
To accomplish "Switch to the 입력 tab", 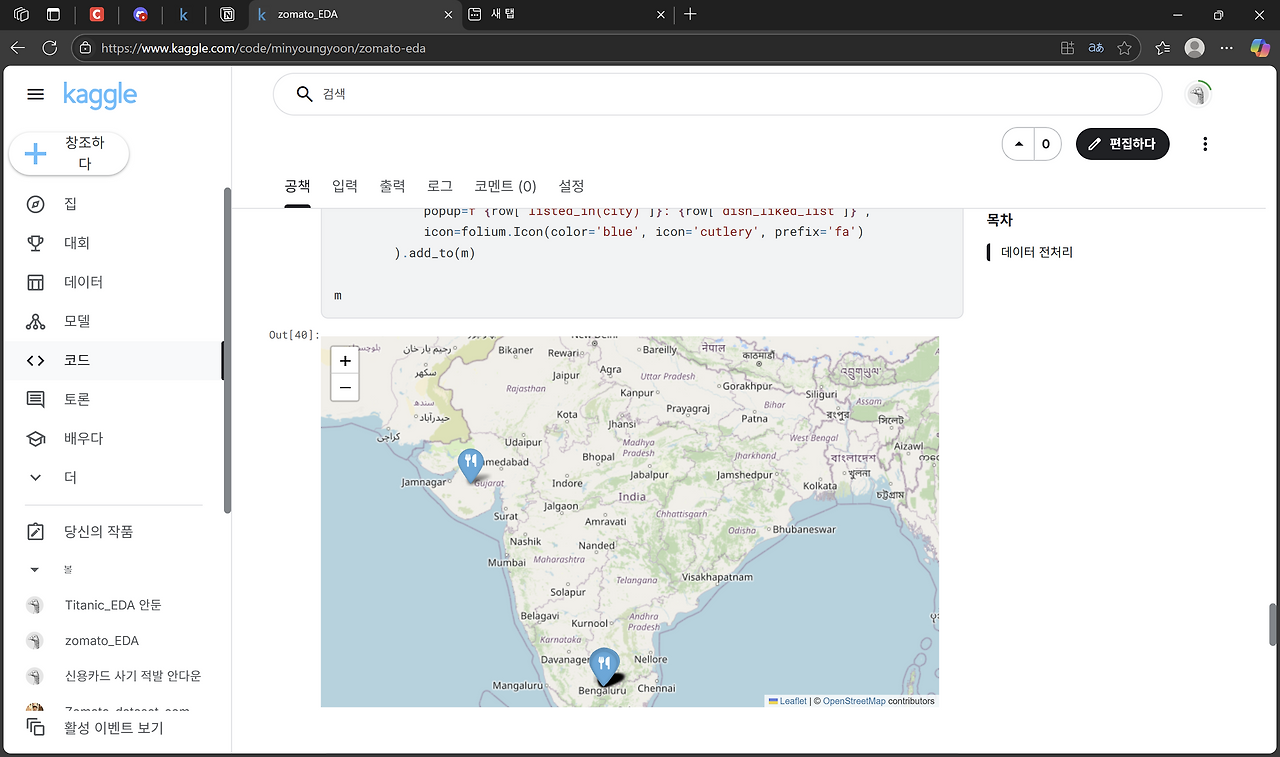I will [x=345, y=186].
